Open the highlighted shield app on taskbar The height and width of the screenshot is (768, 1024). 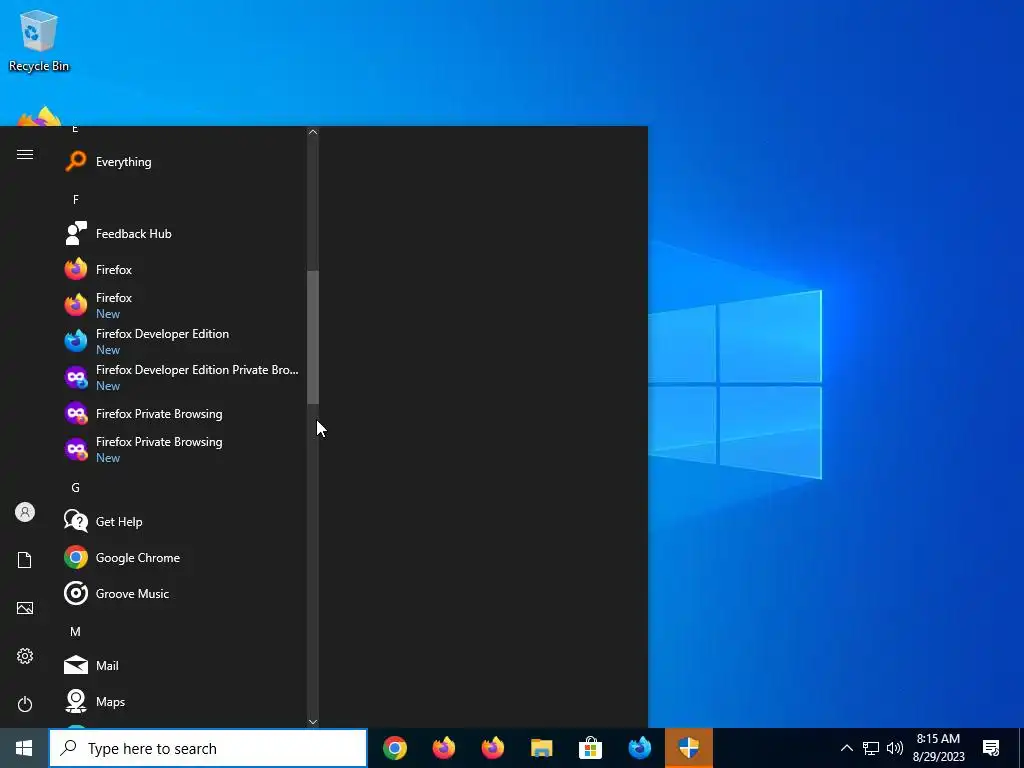(689, 748)
